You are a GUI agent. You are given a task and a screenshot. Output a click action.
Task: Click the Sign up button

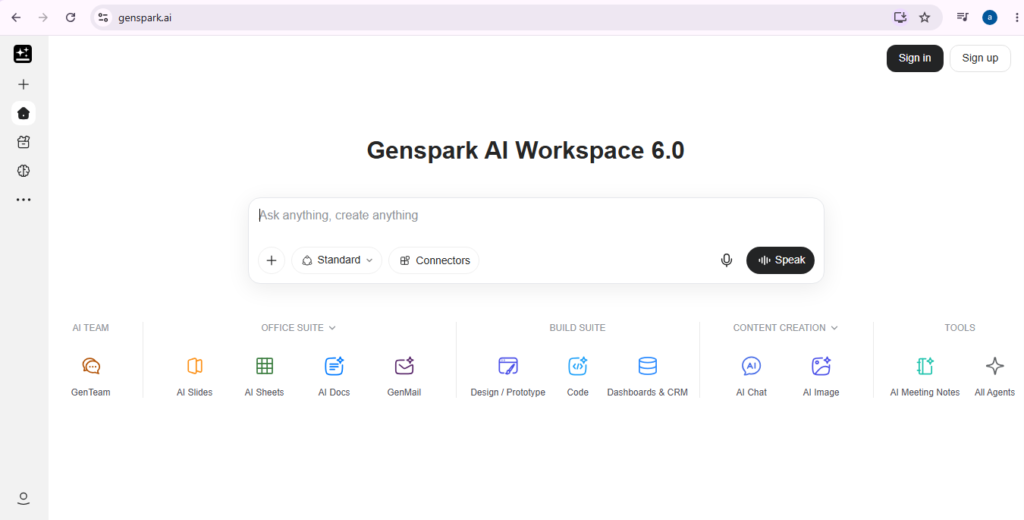[980, 58]
